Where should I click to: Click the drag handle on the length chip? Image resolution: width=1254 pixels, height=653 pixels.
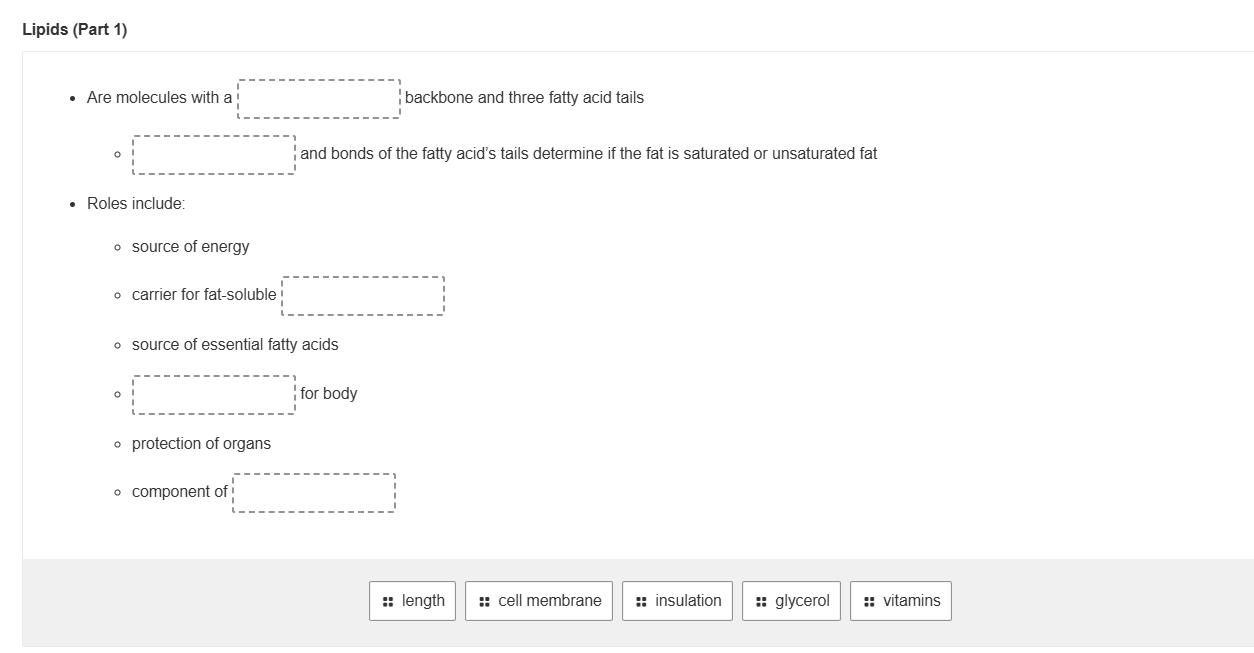pyautogui.click(x=387, y=601)
